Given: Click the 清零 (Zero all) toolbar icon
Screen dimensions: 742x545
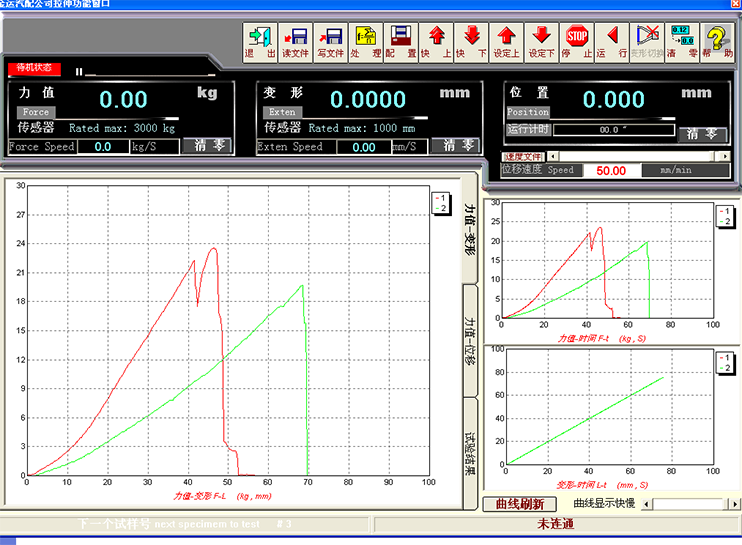Looking at the screenshot, I should pos(681,40).
